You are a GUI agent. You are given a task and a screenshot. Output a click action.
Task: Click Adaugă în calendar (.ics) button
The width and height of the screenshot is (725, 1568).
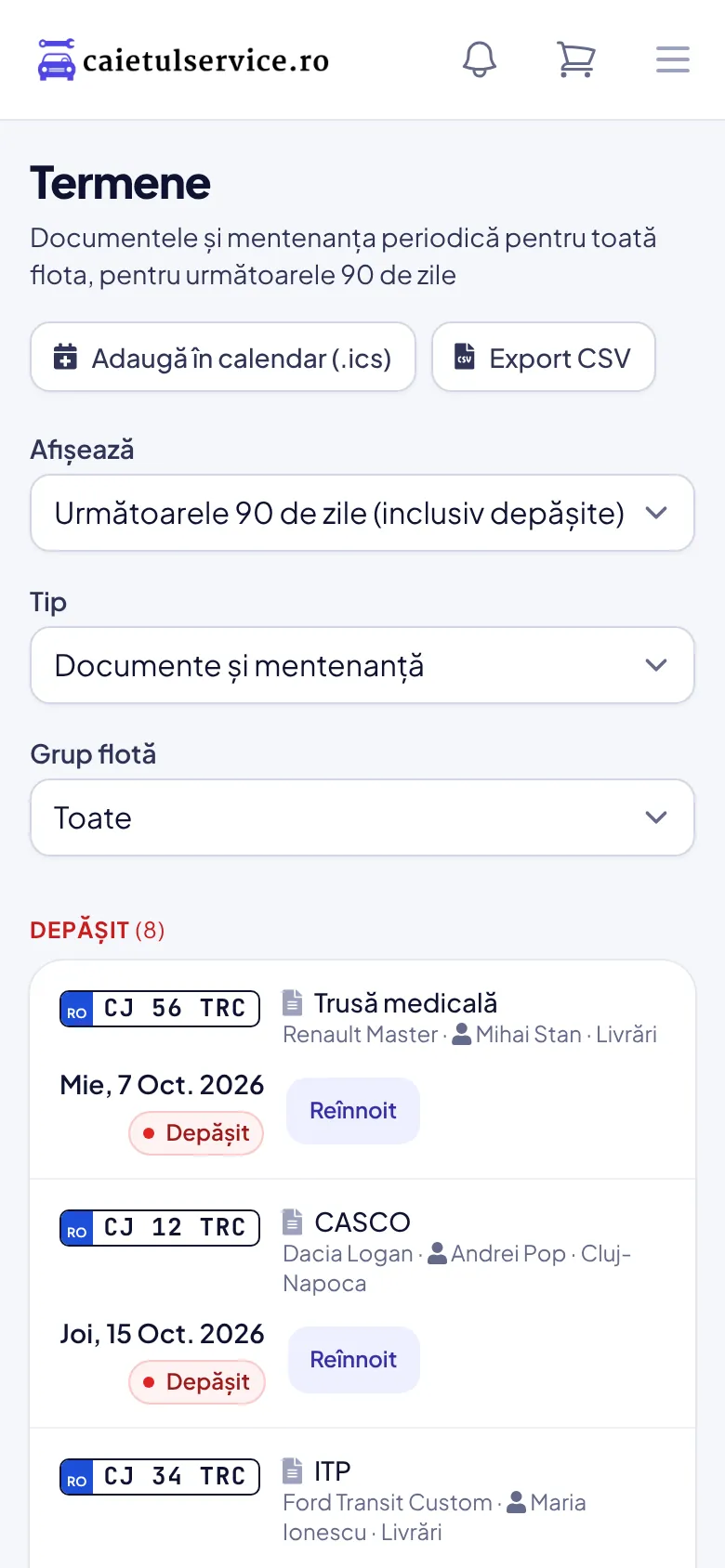click(223, 357)
